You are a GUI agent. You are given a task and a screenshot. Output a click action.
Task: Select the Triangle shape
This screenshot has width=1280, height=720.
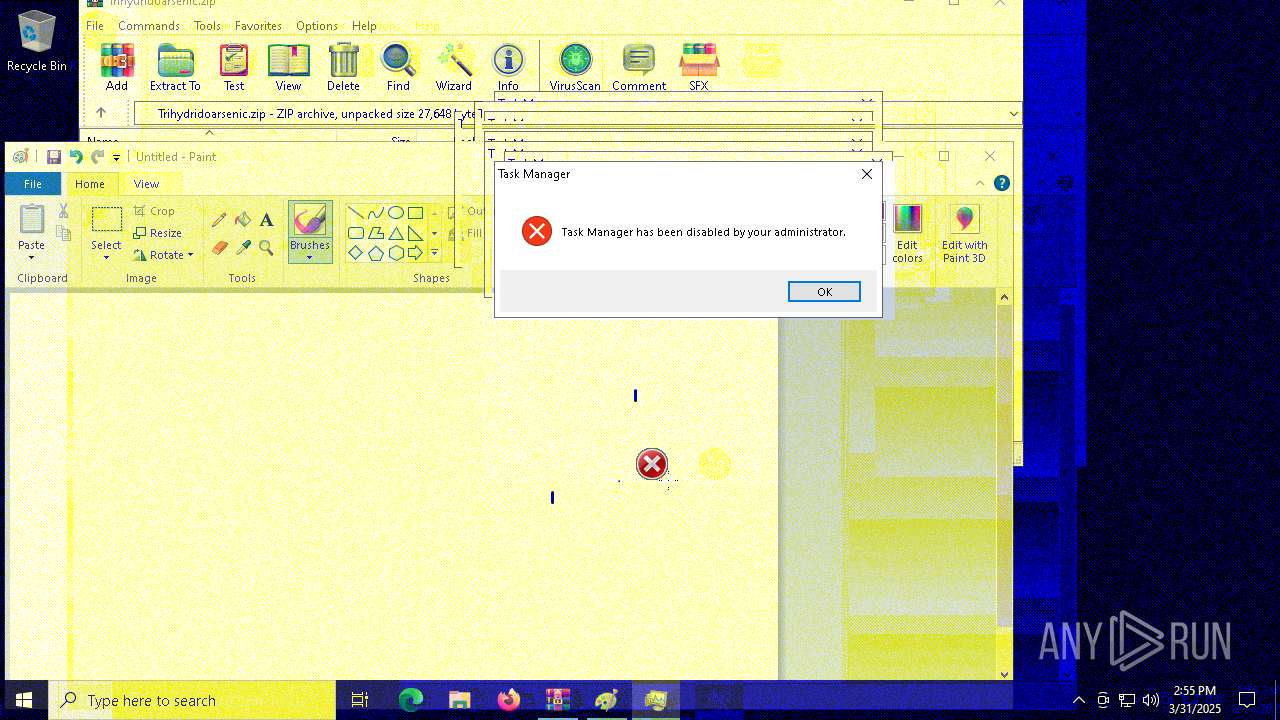[x=395, y=233]
